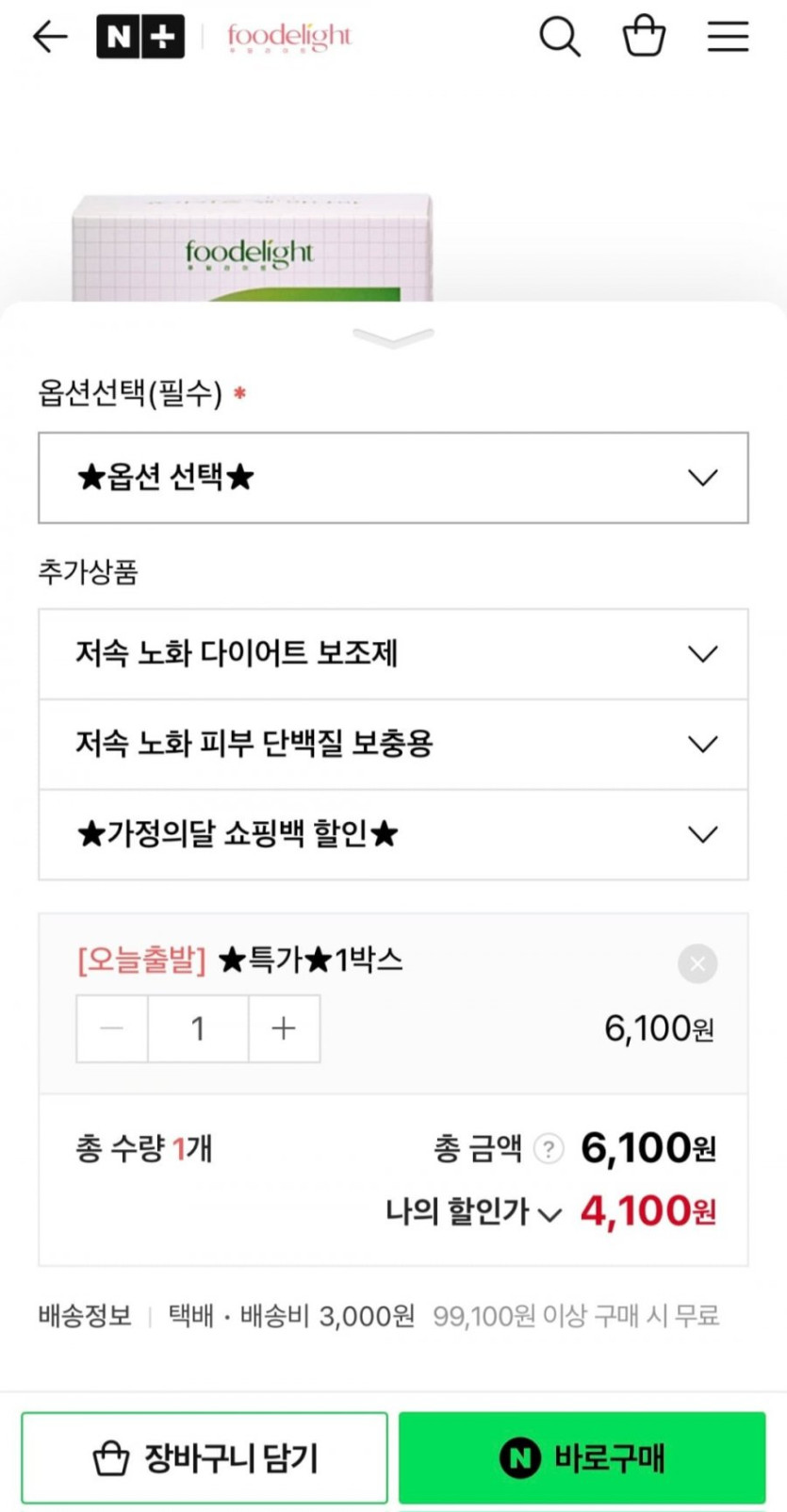The width and height of the screenshot is (787, 1512).
Task: Increase quantity with the plus button
Action: coord(284,1028)
